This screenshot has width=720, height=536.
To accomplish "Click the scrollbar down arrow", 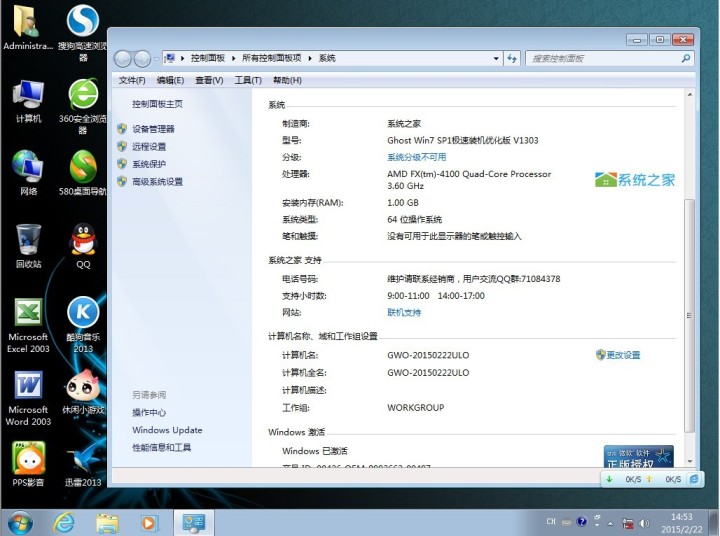I will click(690, 461).
